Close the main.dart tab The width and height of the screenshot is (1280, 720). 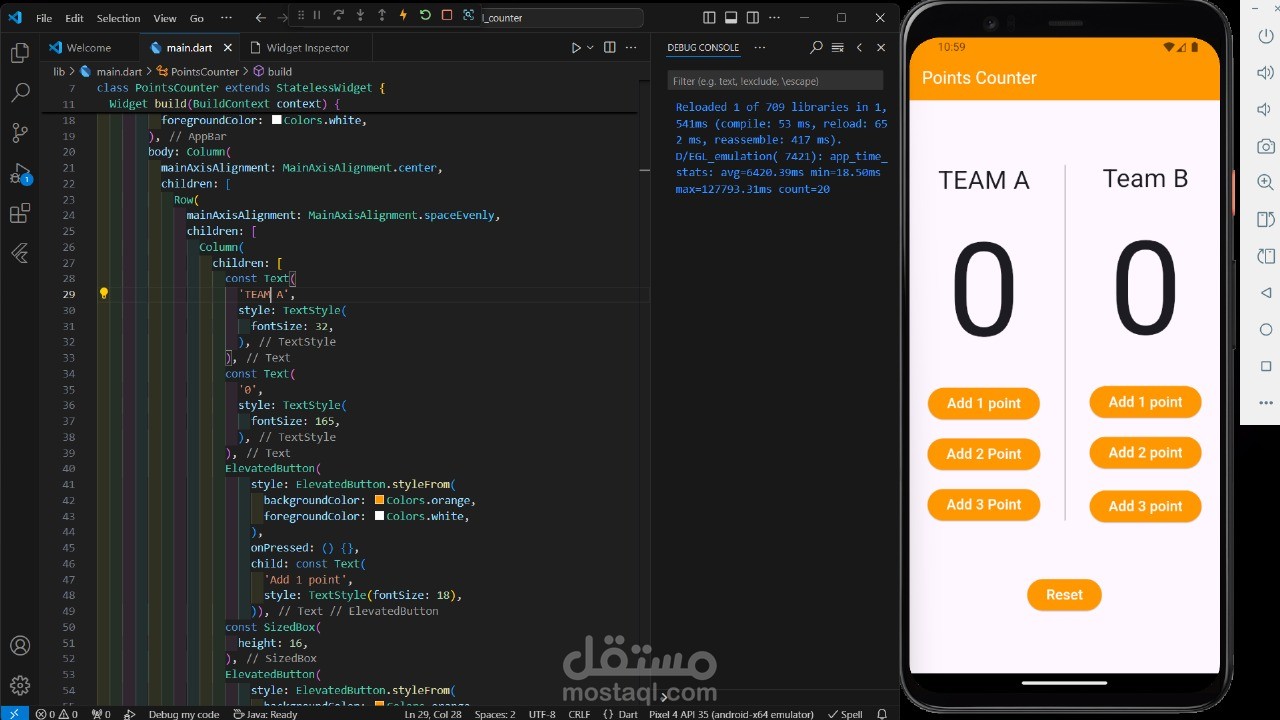click(x=228, y=47)
